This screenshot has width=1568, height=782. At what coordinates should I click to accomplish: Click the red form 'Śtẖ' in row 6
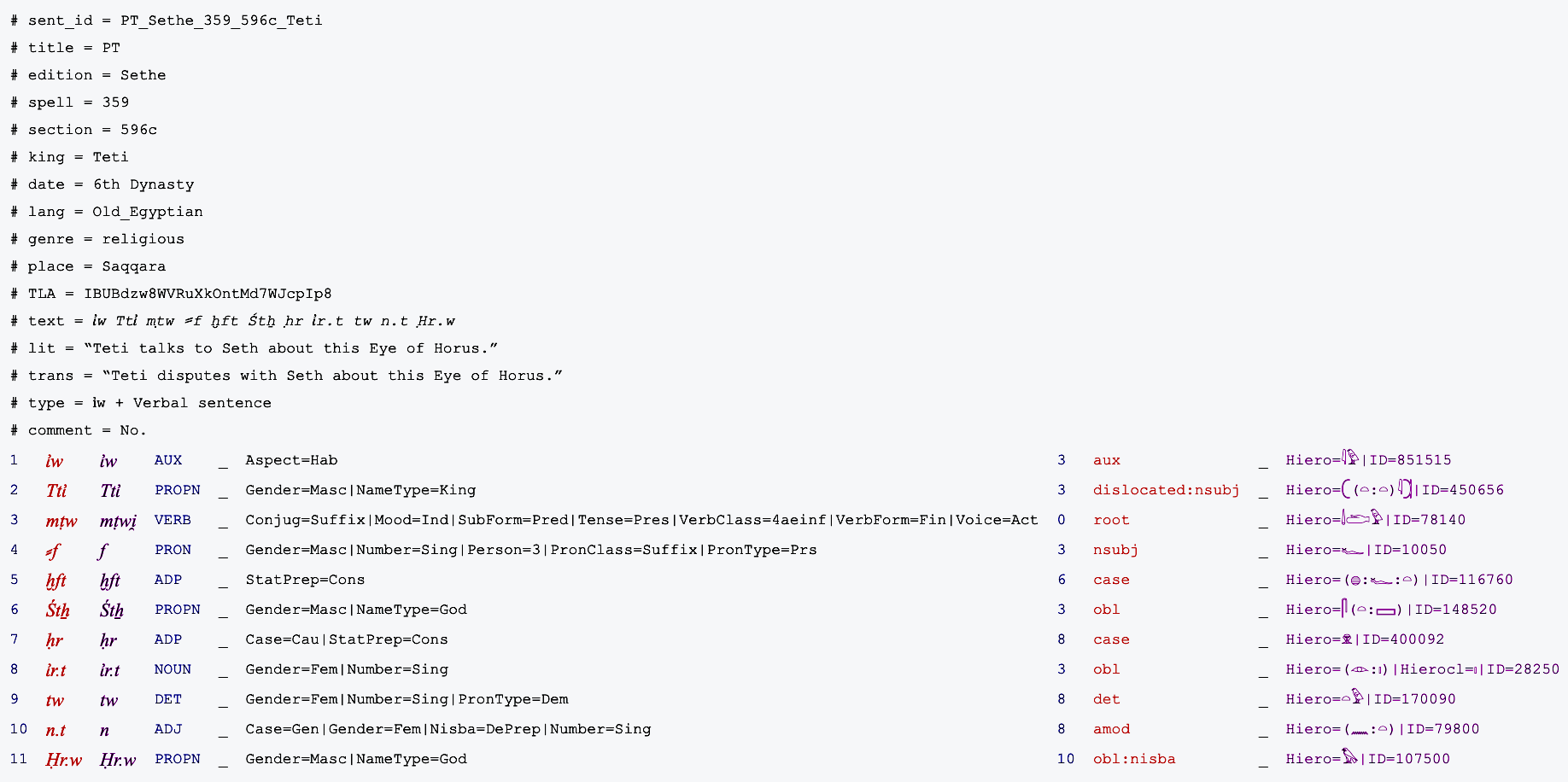tap(58, 610)
